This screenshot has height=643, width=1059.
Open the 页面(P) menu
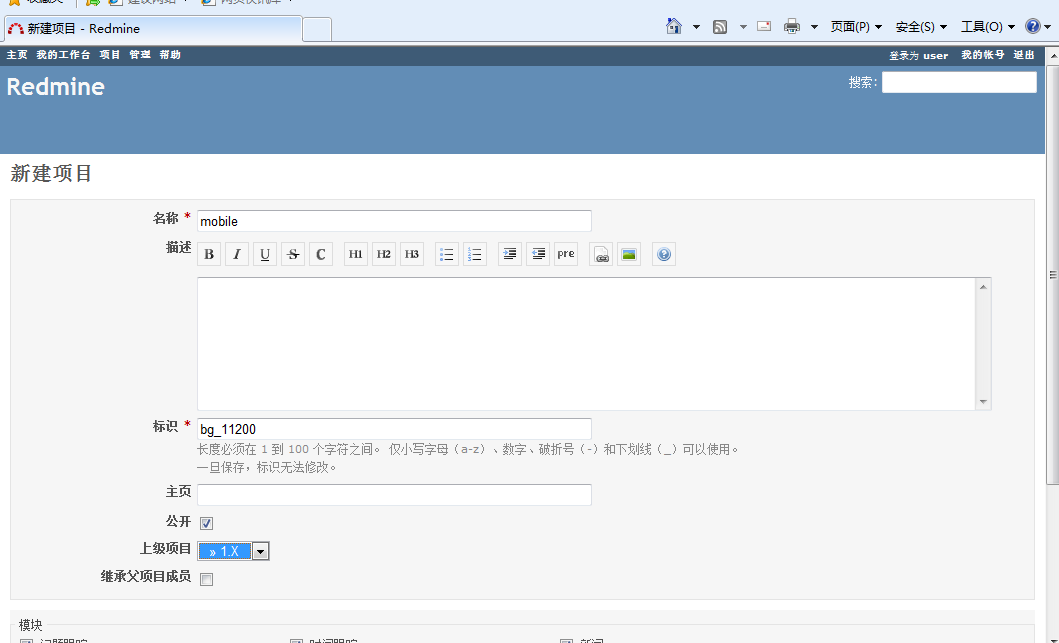pos(856,27)
